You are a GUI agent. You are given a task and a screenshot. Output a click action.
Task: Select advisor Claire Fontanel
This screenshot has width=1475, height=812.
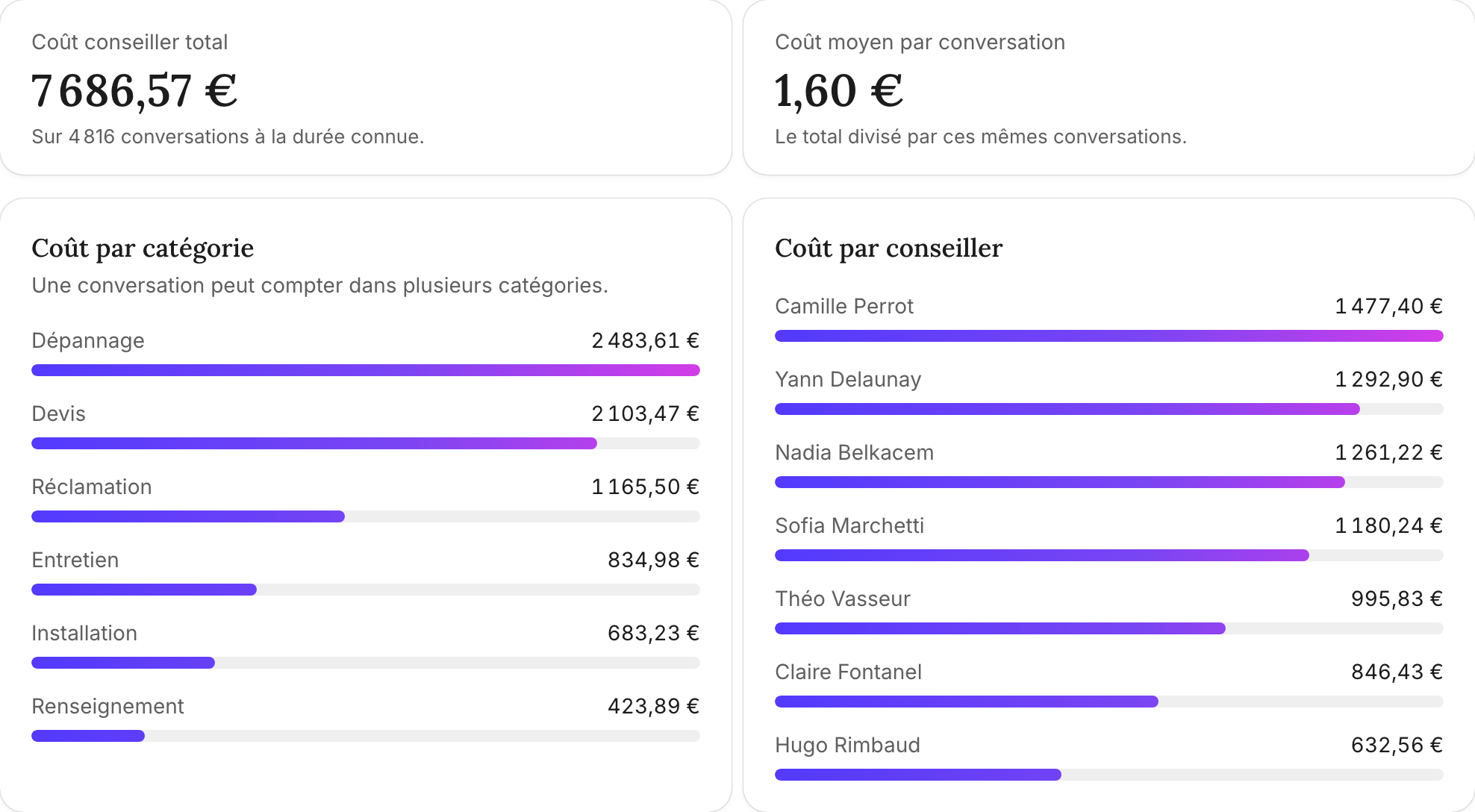point(848,672)
